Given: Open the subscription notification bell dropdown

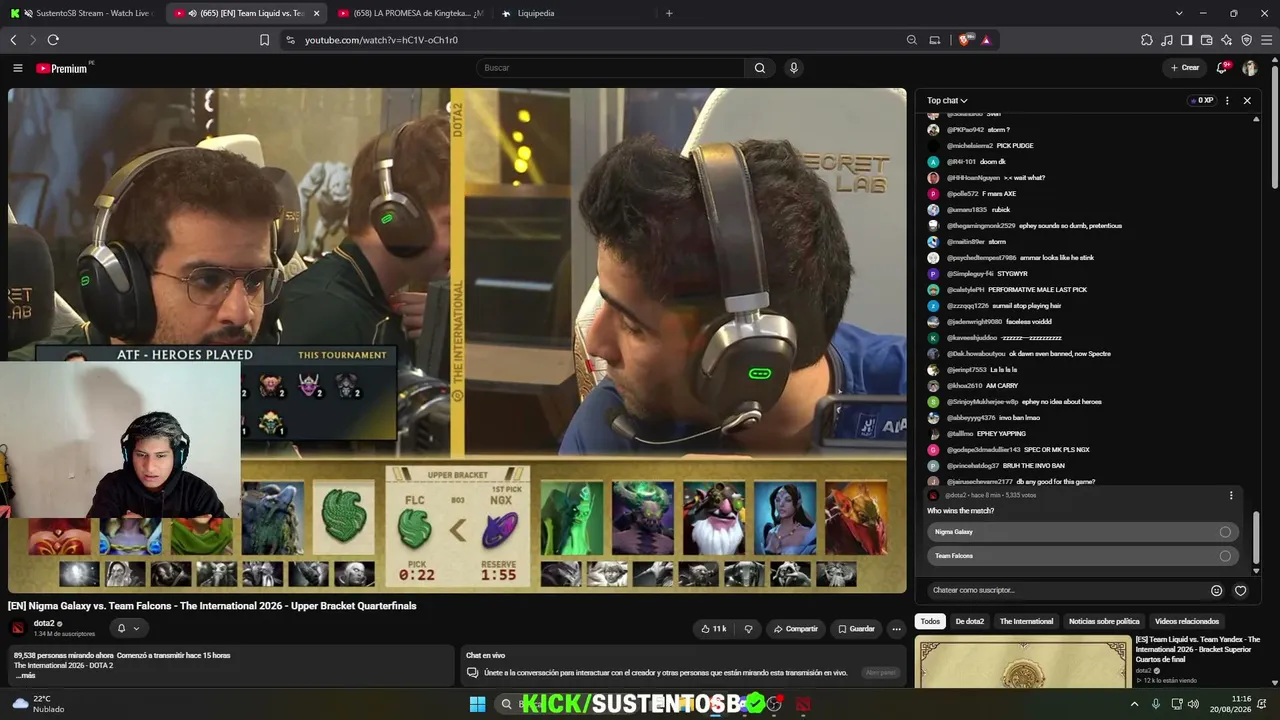Looking at the screenshot, I should 127,628.
